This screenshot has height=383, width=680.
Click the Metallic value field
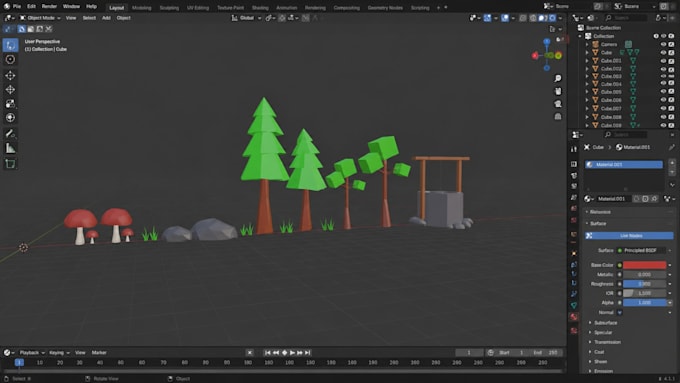[644, 275]
